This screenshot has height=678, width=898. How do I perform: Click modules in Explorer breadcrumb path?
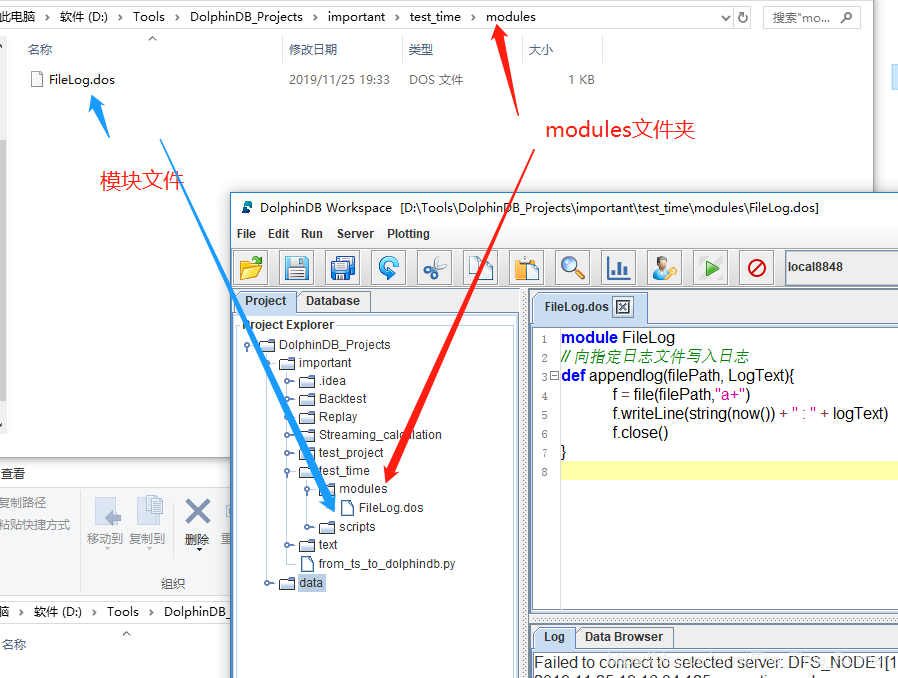pyautogui.click(x=511, y=17)
